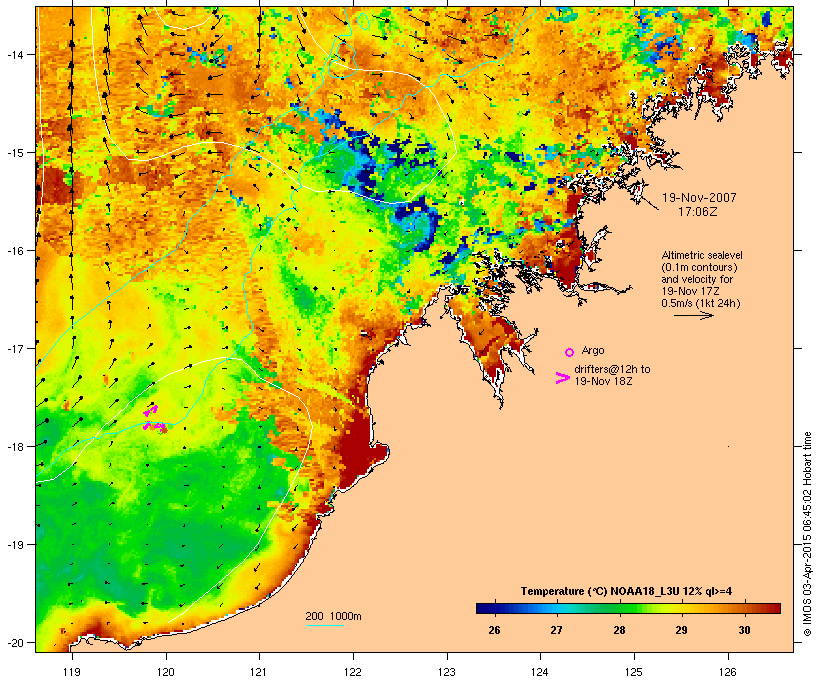Click the dark red end of colorbar
The image size is (820, 680).
click(774, 608)
